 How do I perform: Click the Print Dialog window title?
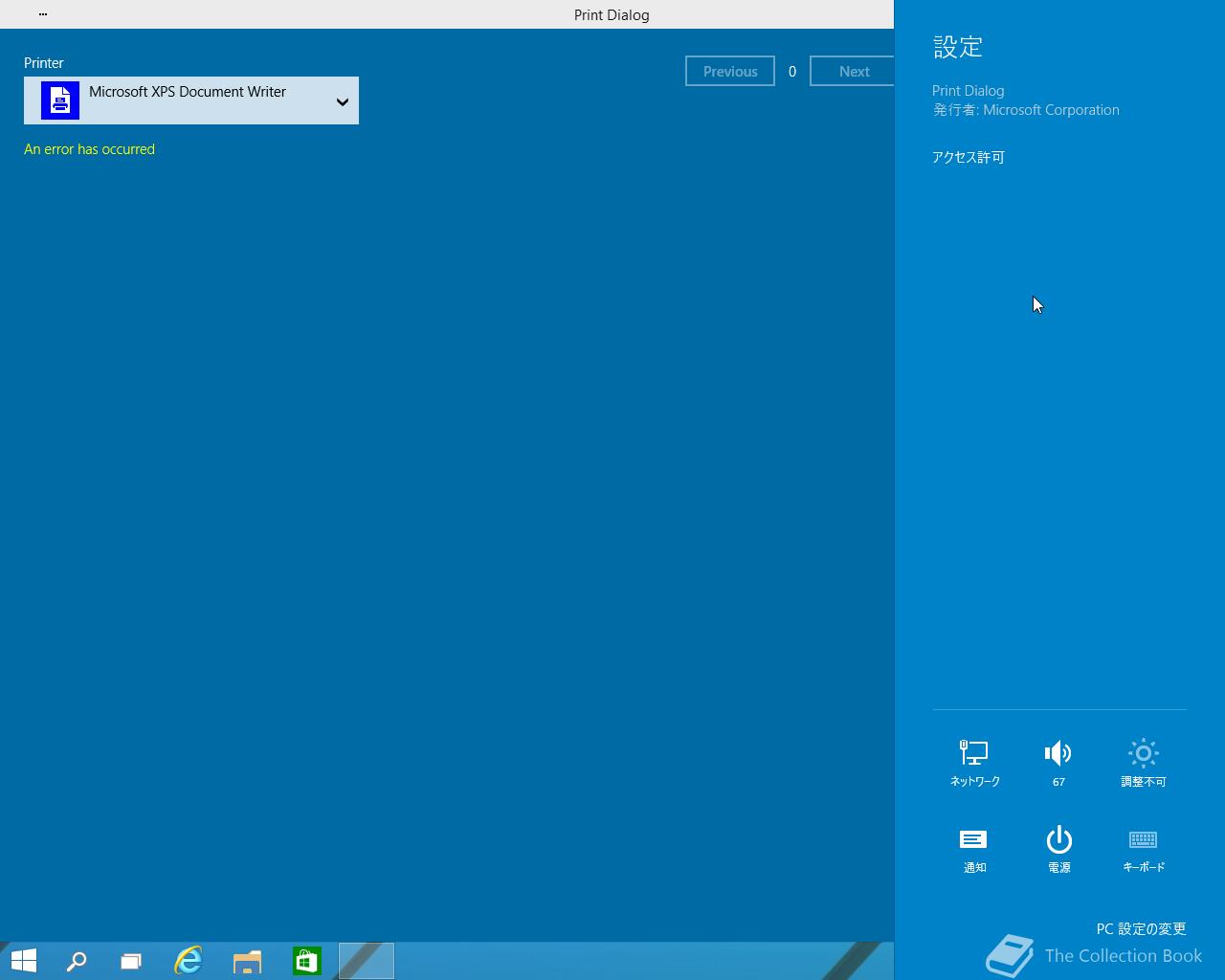pyautogui.click(x=612, y=15)
